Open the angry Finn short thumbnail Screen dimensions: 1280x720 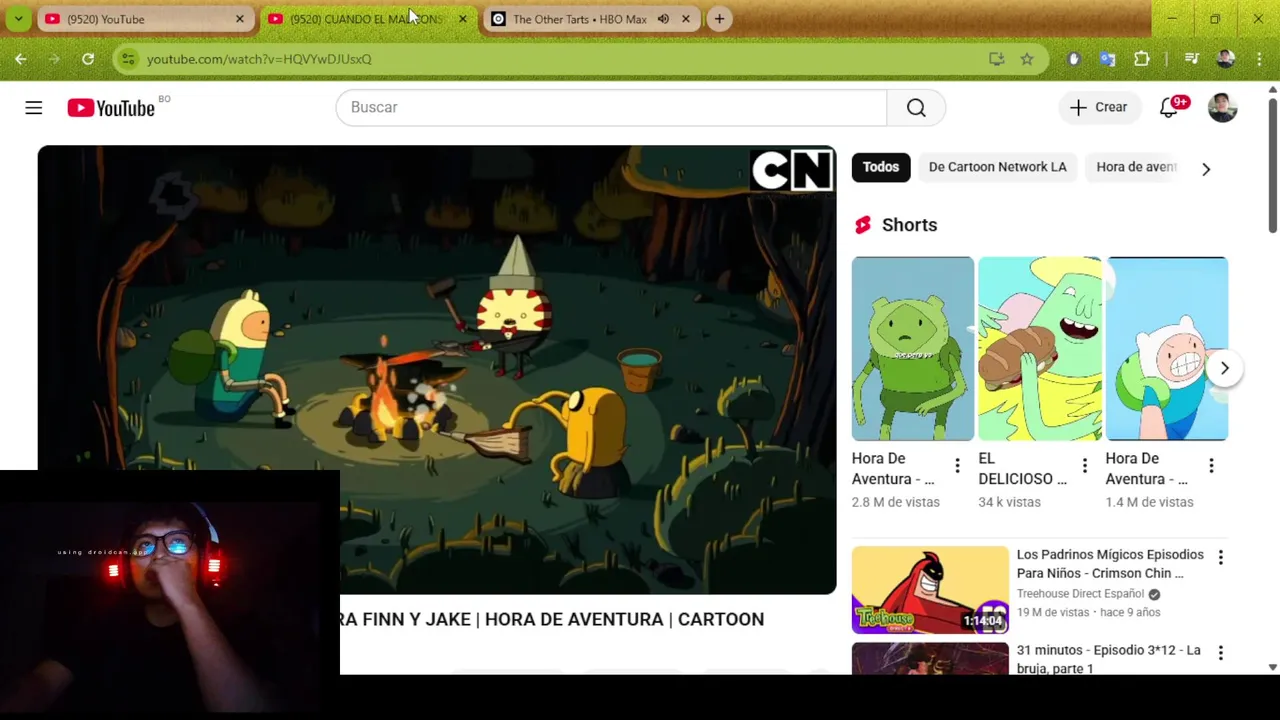click(1166, 348)
